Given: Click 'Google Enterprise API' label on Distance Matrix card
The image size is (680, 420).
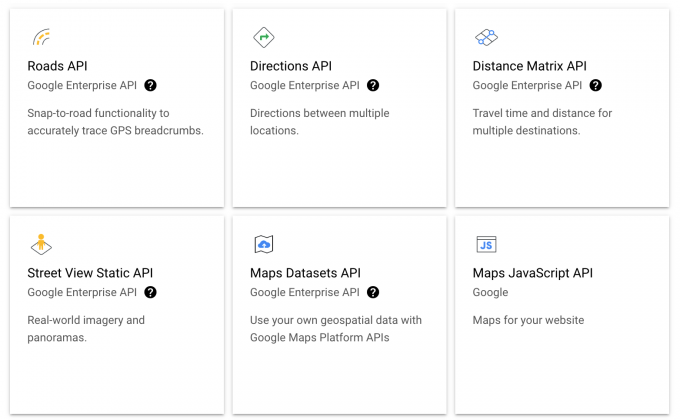Looking at the screenshot, I should (x=527, y=85).
